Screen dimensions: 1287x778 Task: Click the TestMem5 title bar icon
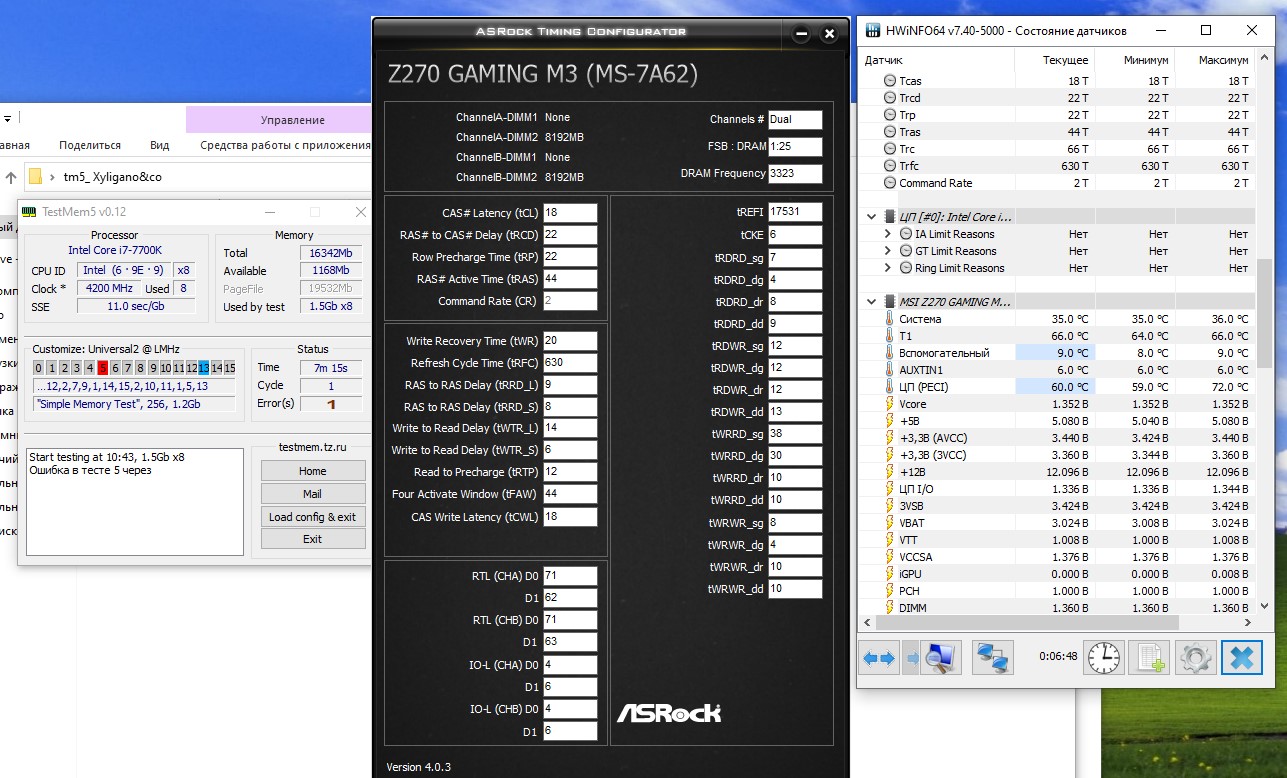pyautogui.click(x=29, y=212)
